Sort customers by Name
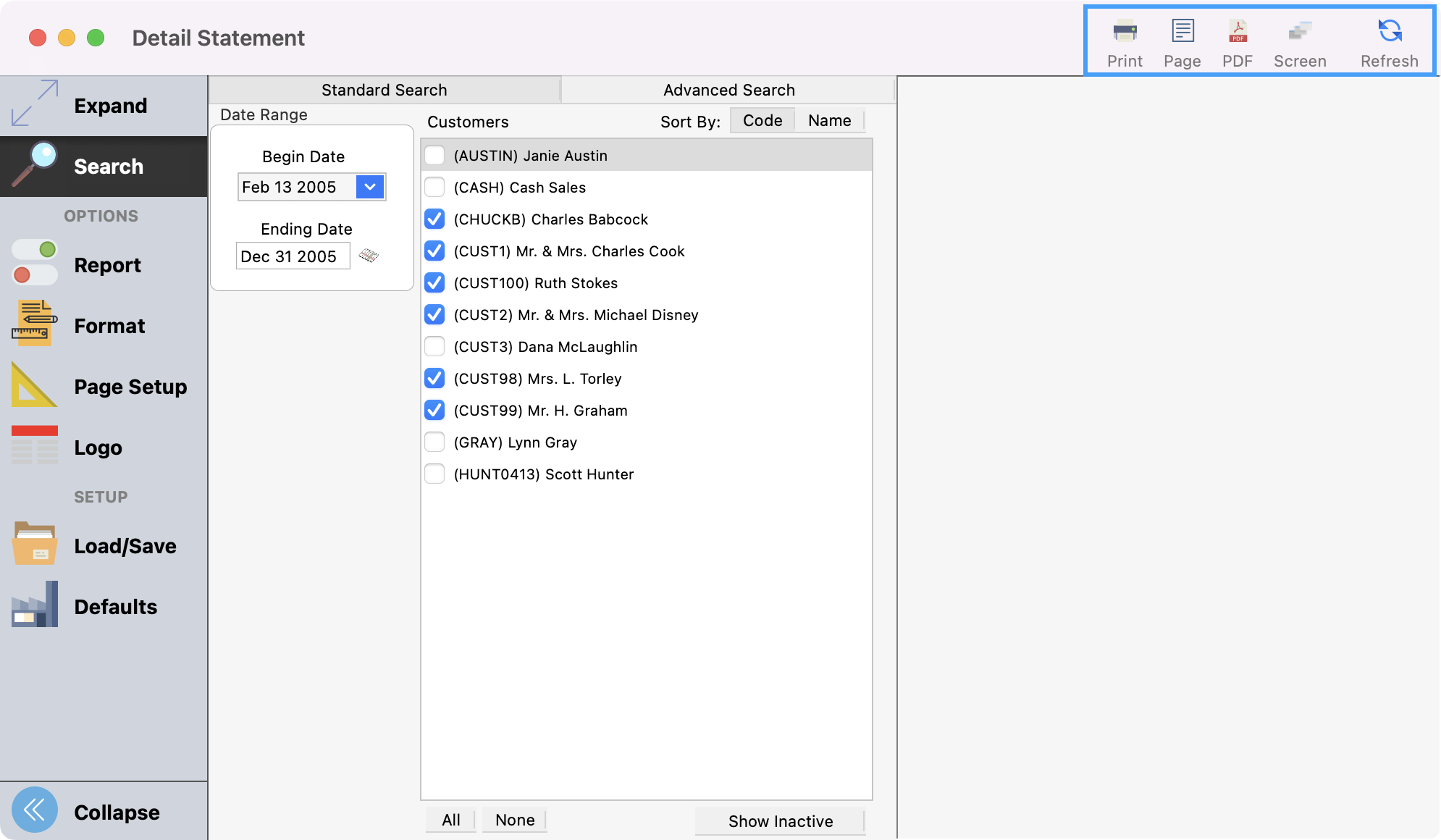 click(829, 120)
